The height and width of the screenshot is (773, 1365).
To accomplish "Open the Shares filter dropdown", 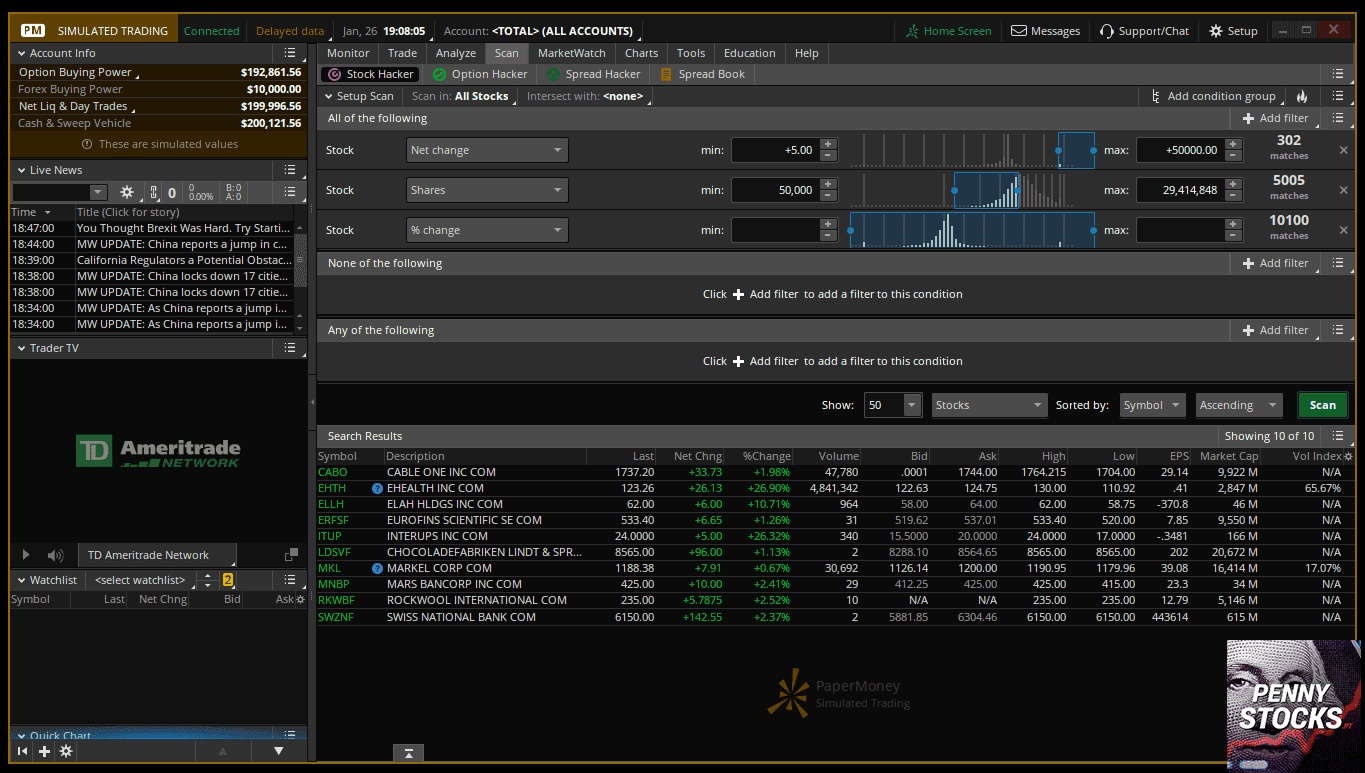I will (487, 190).
